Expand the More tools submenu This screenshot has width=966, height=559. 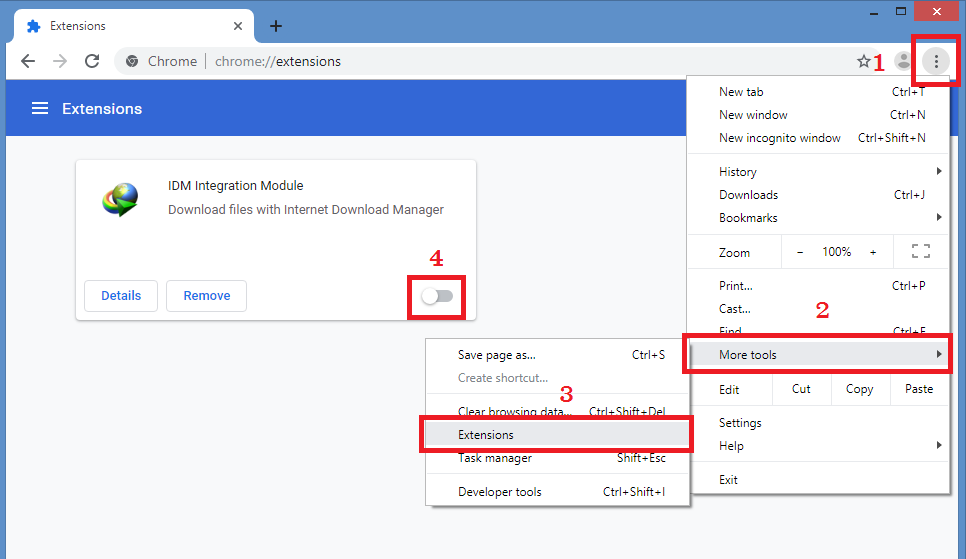[818, 354]
